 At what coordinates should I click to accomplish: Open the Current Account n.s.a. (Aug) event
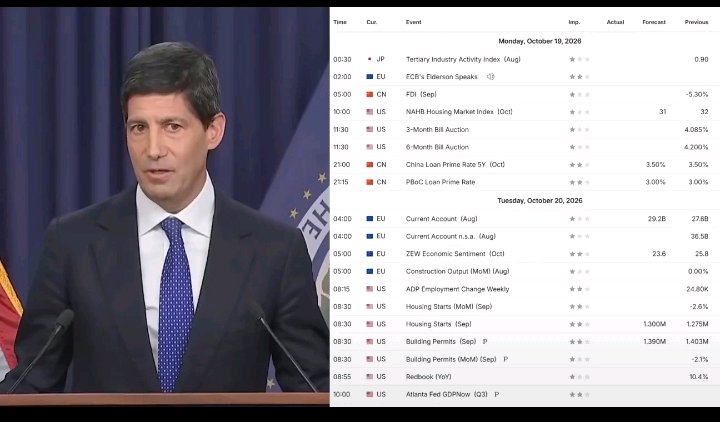[x=450, y=236]
